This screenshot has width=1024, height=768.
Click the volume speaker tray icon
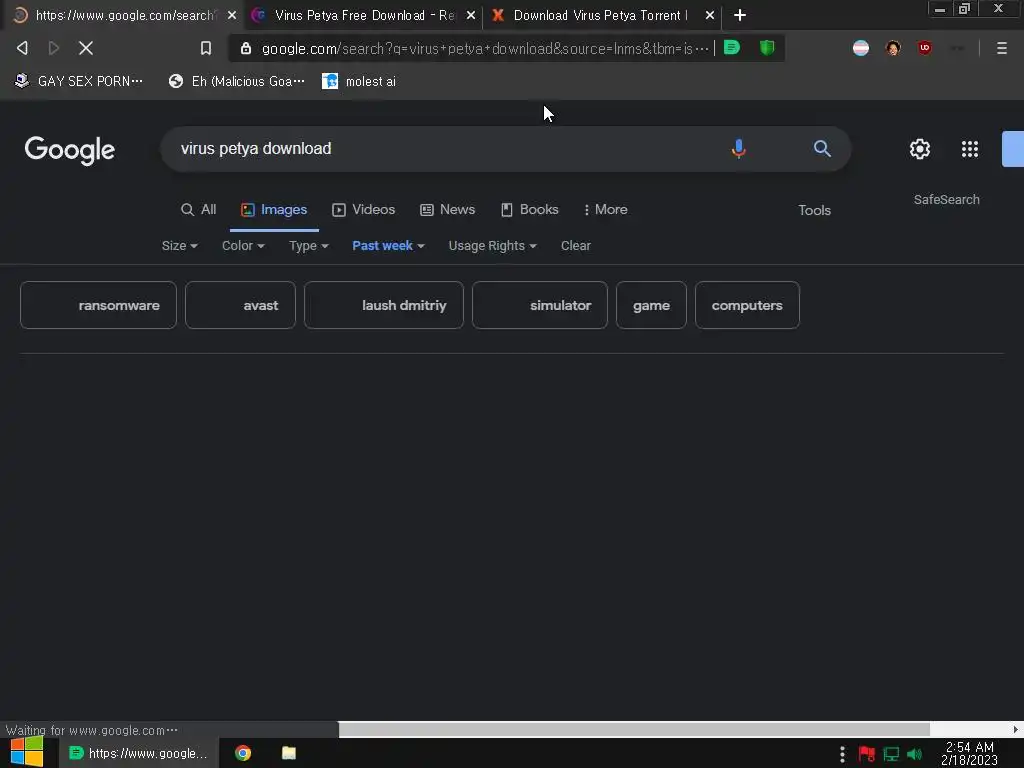(x=915, y=754)
